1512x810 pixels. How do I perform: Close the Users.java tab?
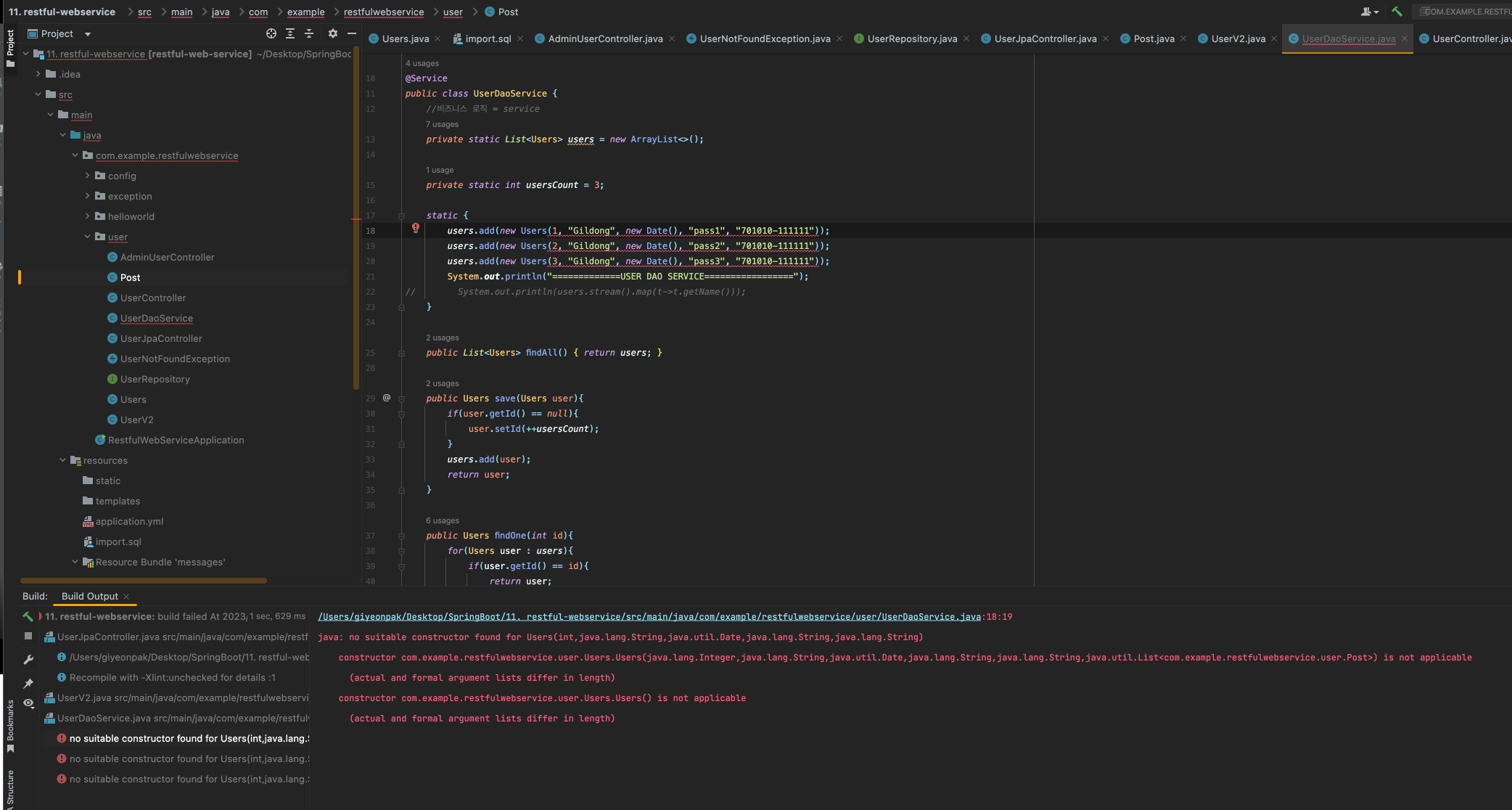[437, 38]
